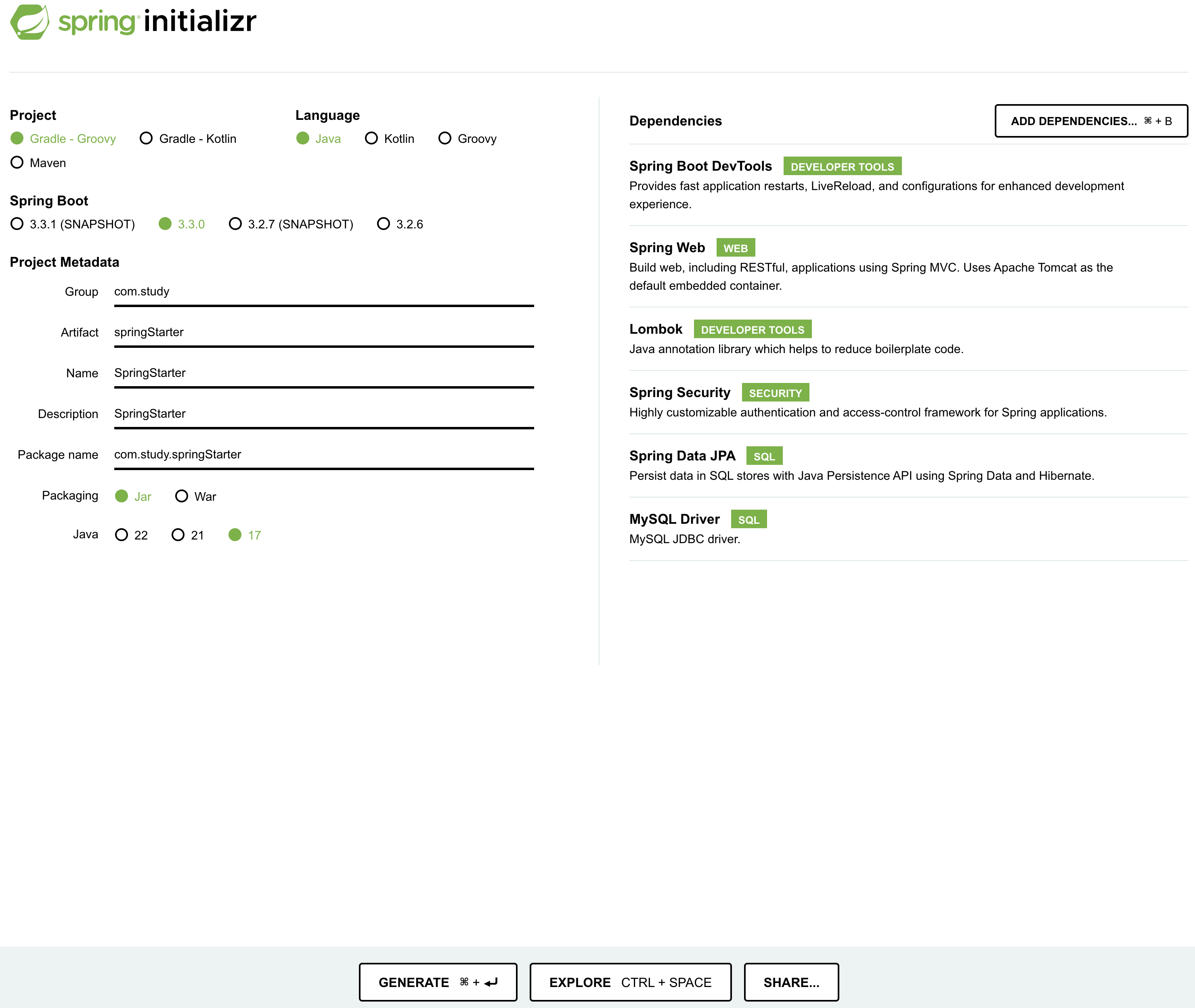Select Java version 22
The height and width of the screenshot is (1008, 1195).
[121, 535]
